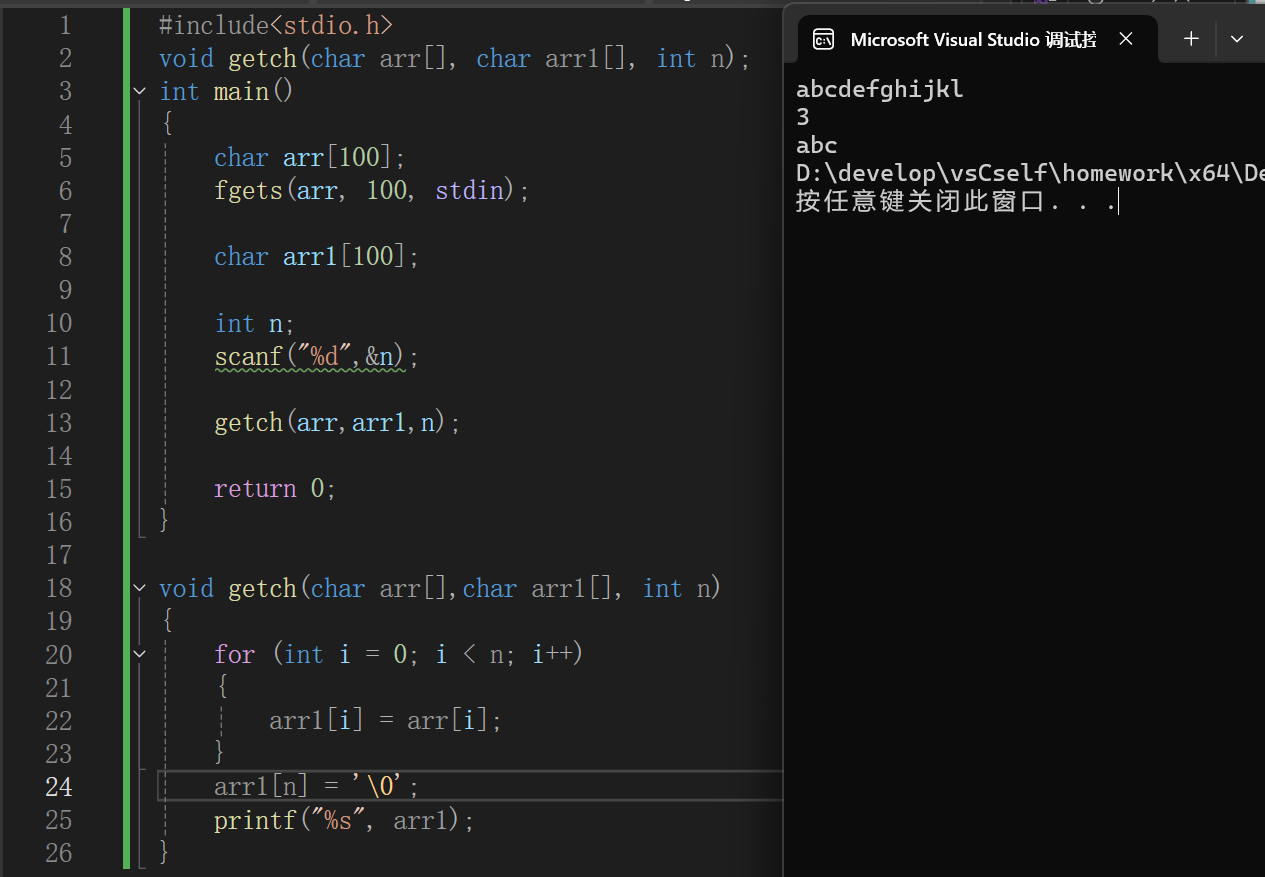This screenshot has height=877, width=1265.
Task: Click the getch(arr,arr1,n) call on line 13
Action: click(x=338, y=422)
